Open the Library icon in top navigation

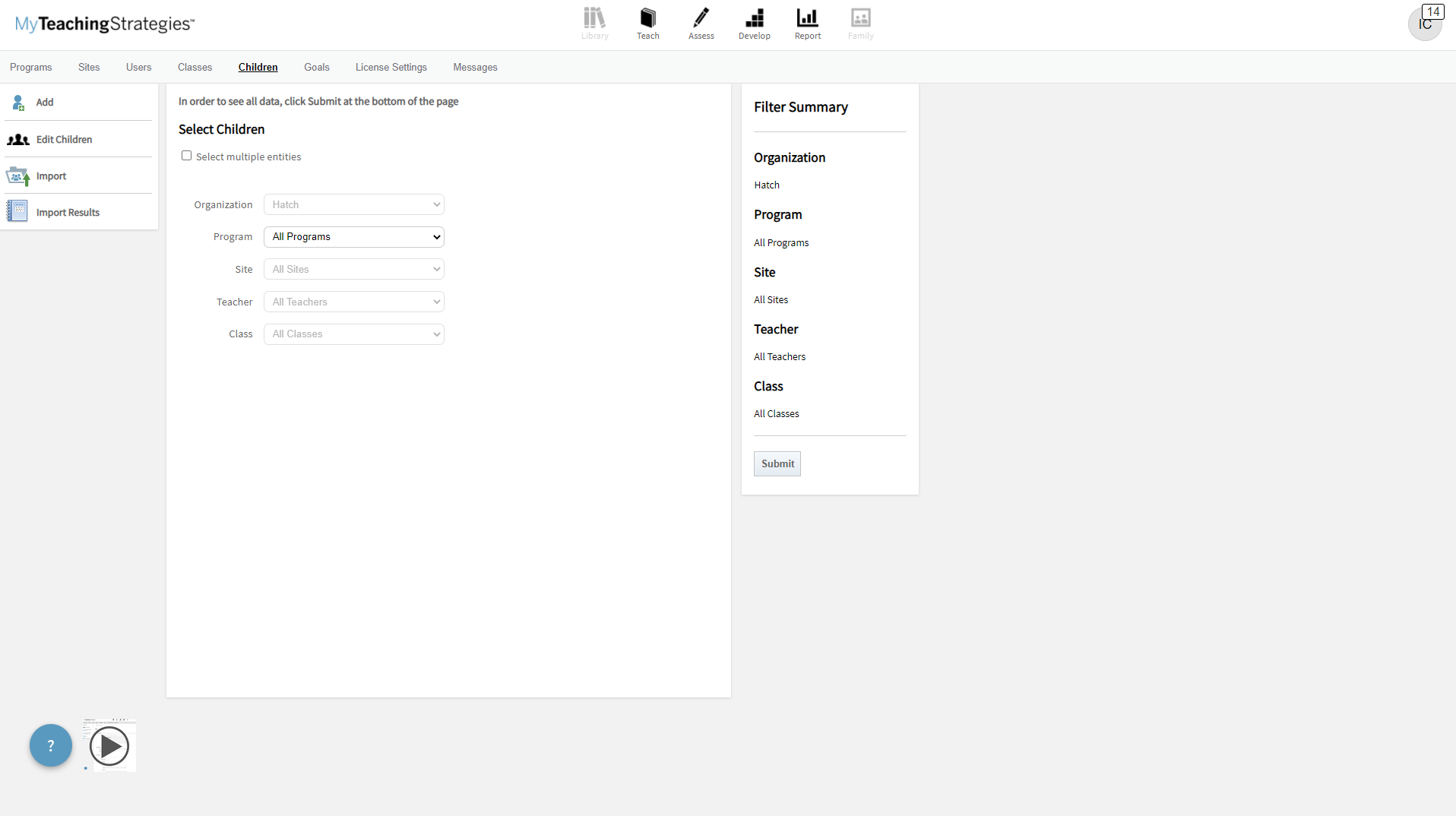pyautogui.click(x=594, y=18)
